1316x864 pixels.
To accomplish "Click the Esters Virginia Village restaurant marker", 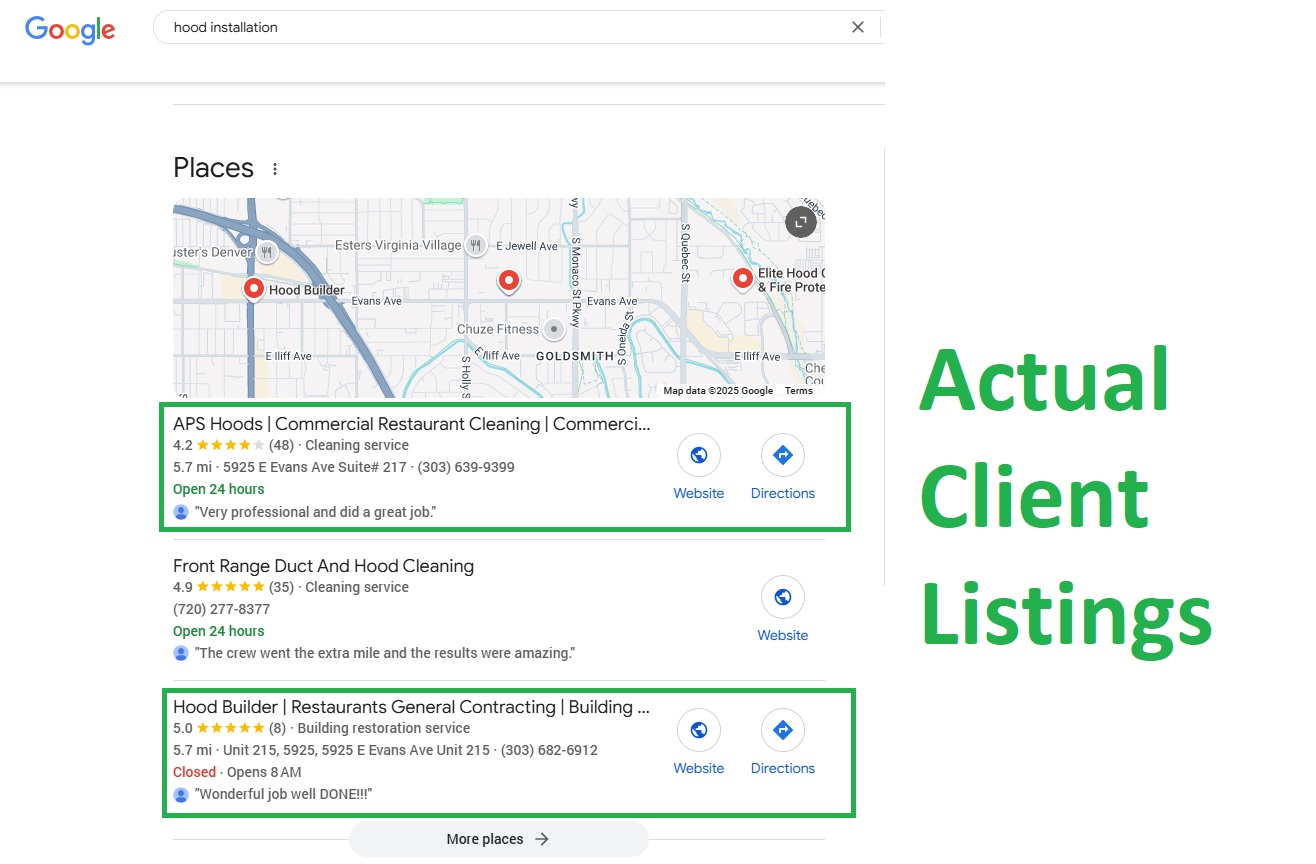I will click(476, 245).
